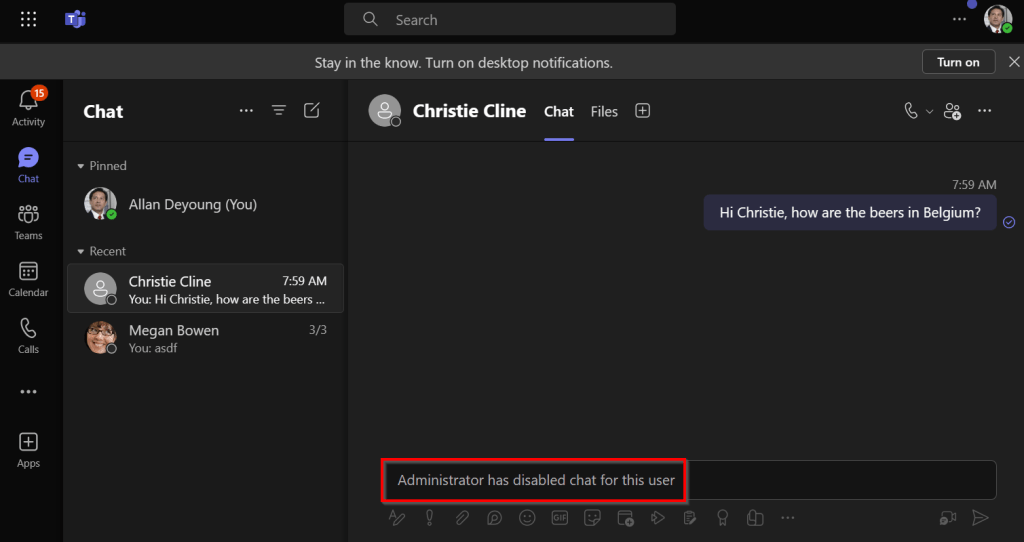Filter the chat list
The width and height of the screenshot is (1024, 542).
click(x=279, y=111)
